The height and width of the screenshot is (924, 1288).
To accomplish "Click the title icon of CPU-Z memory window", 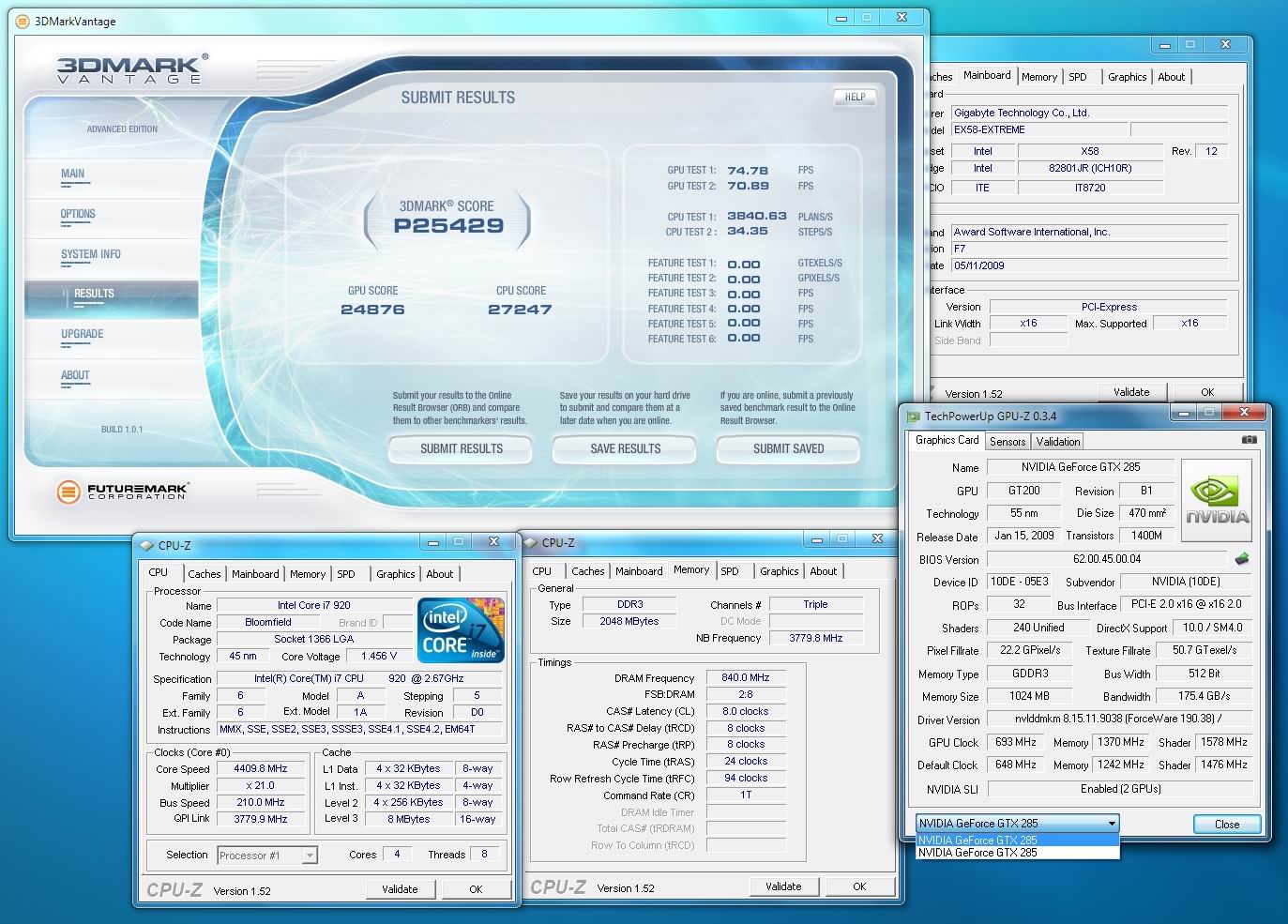I will (530, 542).
